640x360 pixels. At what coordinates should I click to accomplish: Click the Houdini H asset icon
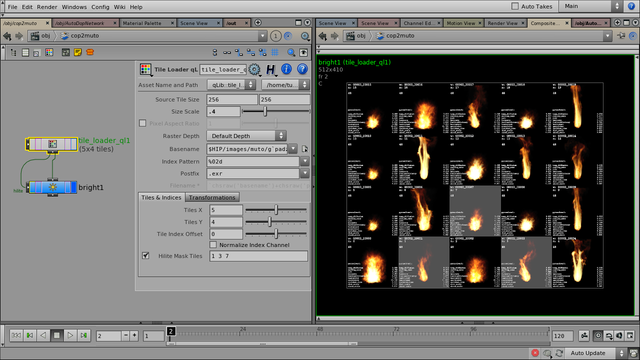tap(270, 69)
